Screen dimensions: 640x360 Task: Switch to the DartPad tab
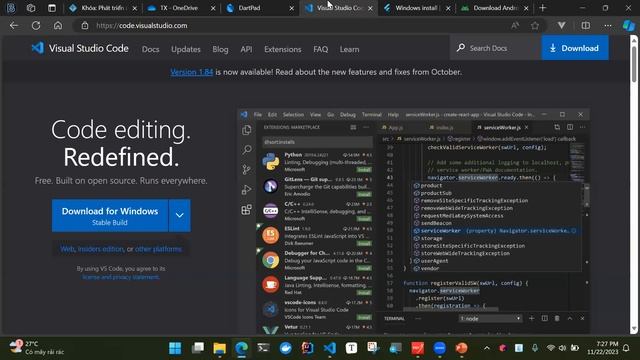tap(260, 8)
